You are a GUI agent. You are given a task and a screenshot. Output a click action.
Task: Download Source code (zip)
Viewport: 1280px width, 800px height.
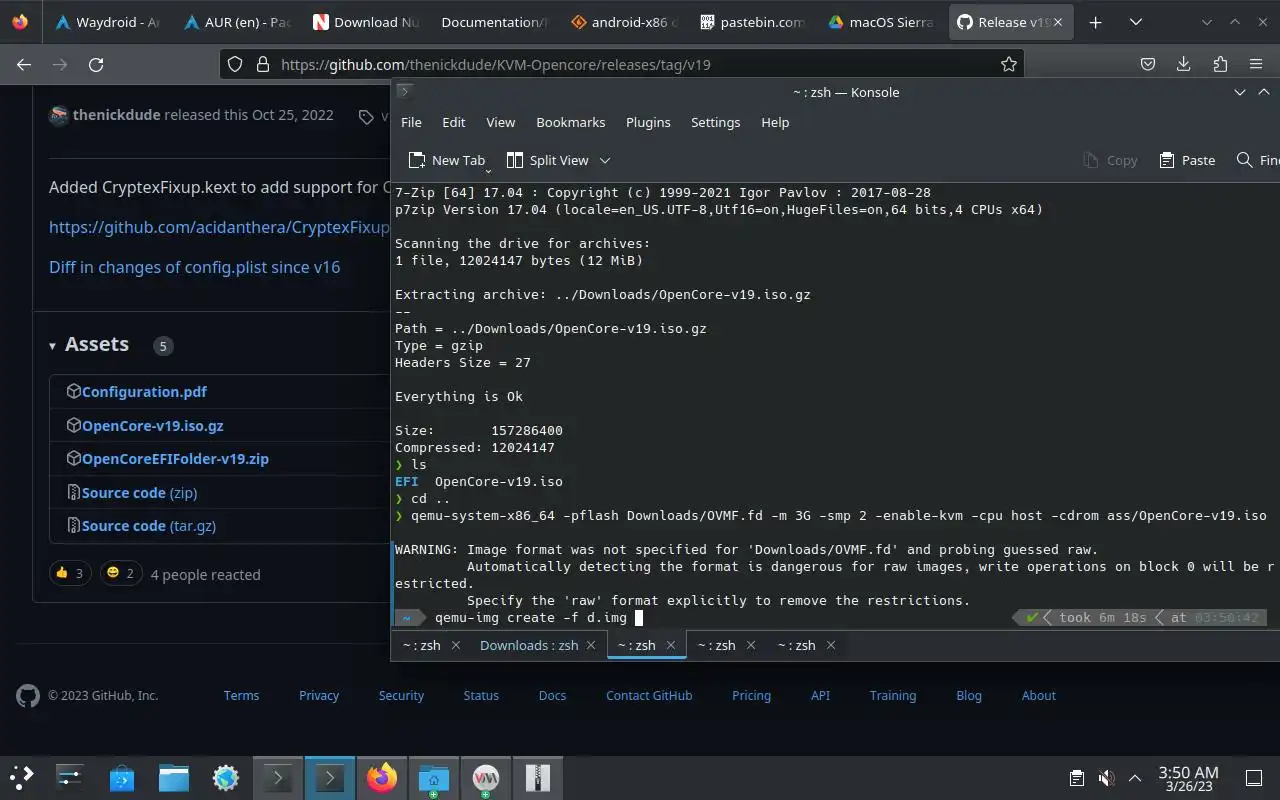139,492
